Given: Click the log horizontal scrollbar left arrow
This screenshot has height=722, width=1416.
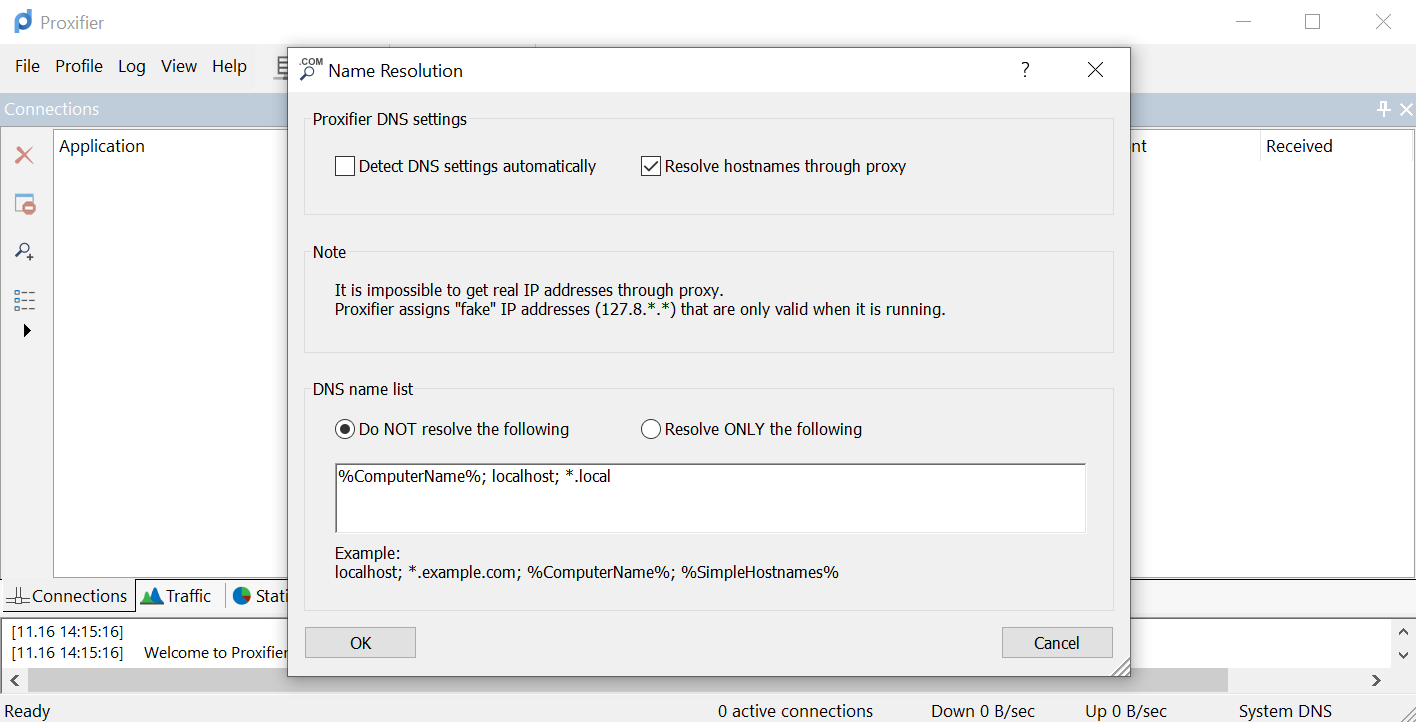Looking at the screenshot, I should [x=14, y=680].
